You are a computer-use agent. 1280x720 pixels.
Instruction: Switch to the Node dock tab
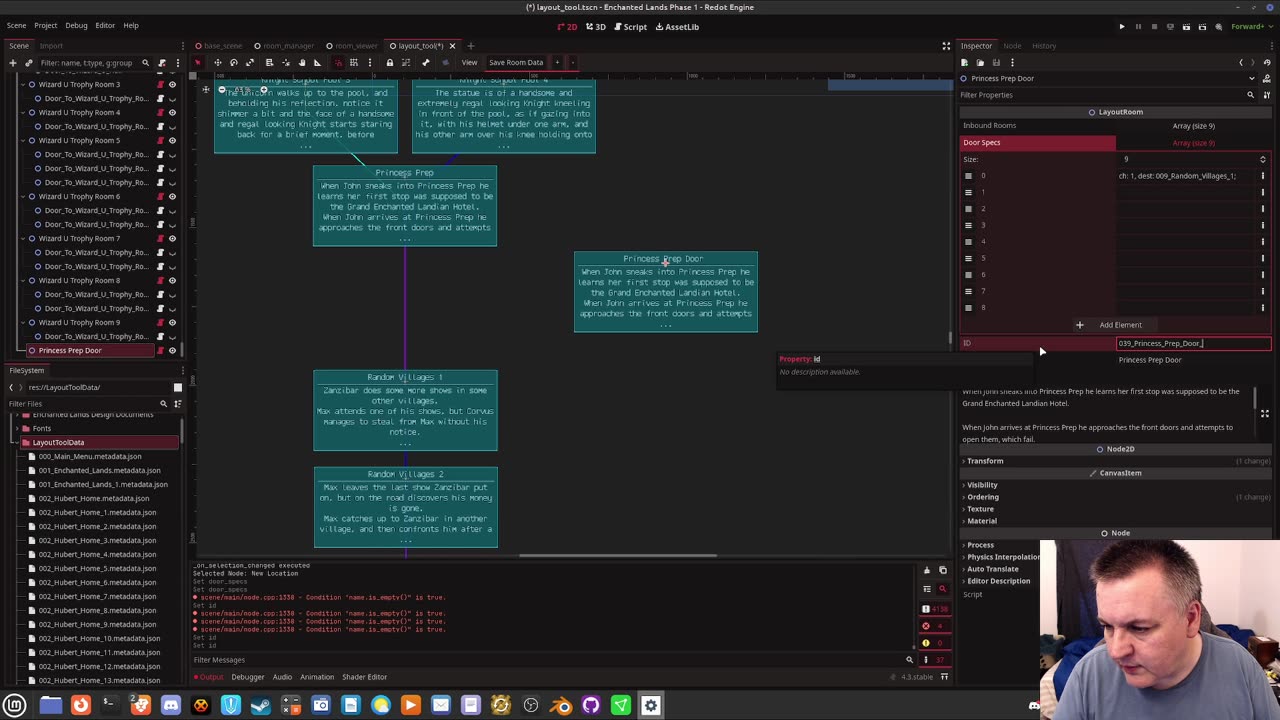pyautogui.click(x=1012, y=45)
